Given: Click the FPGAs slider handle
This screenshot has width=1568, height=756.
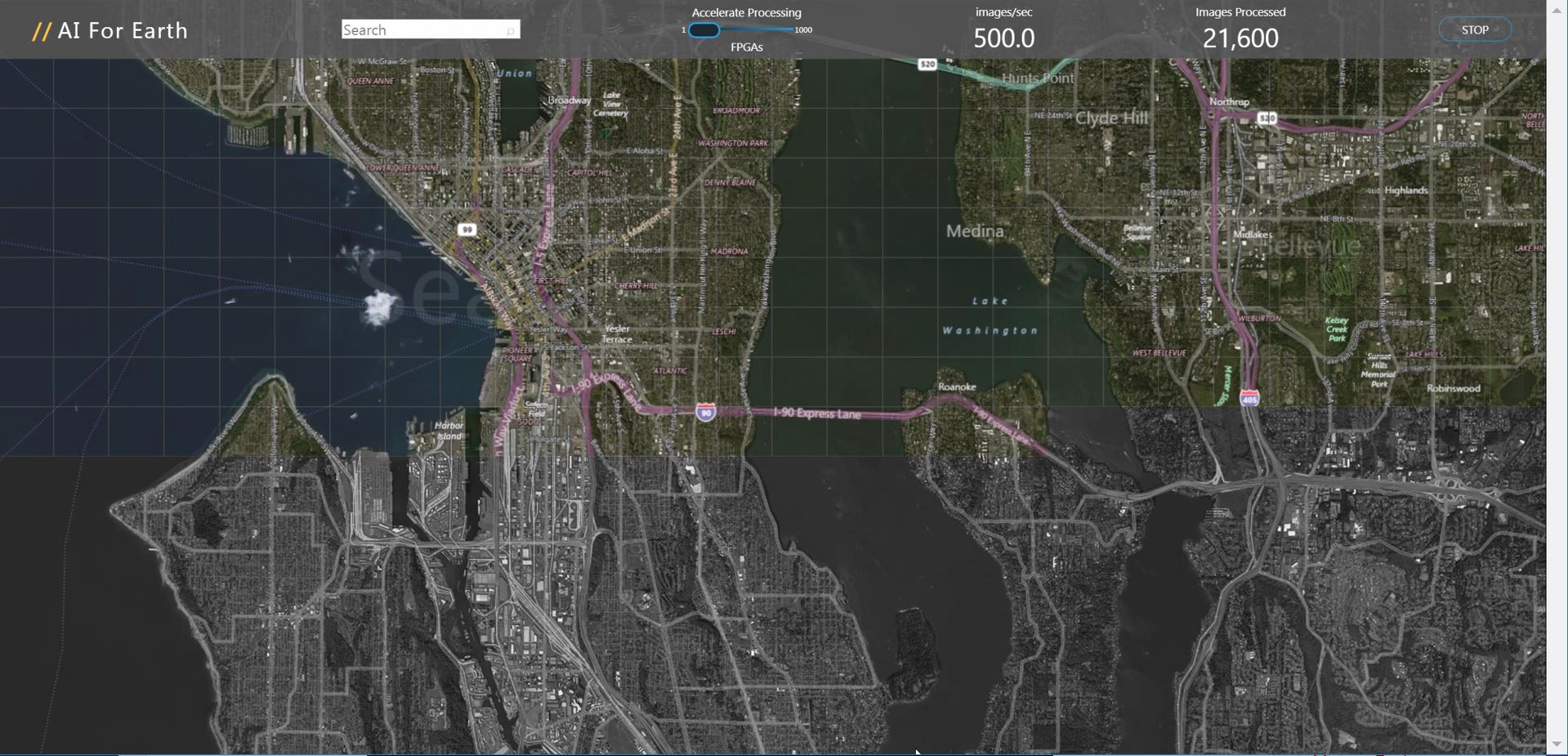Looking at the screenshot, I should pos(703,30).
